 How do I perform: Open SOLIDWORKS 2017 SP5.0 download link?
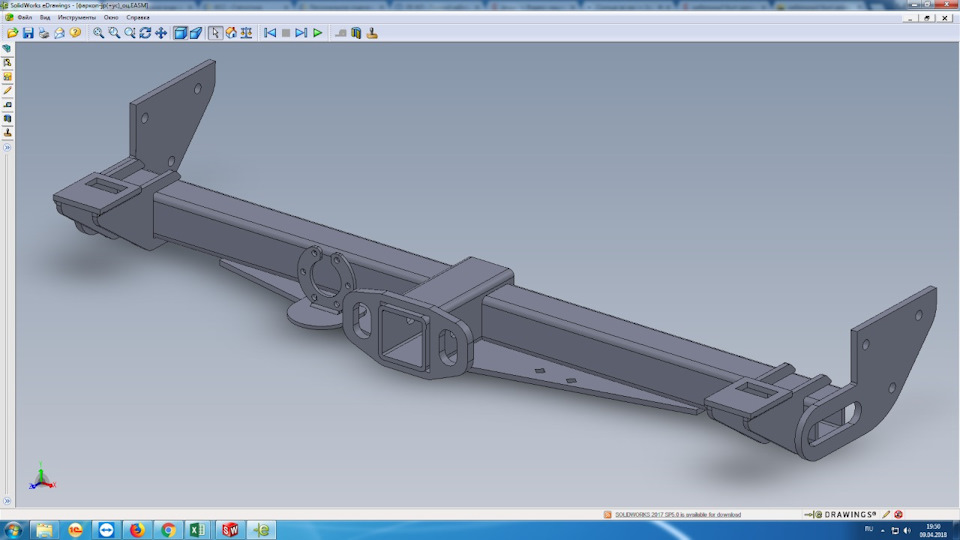(x=678, y=515)
